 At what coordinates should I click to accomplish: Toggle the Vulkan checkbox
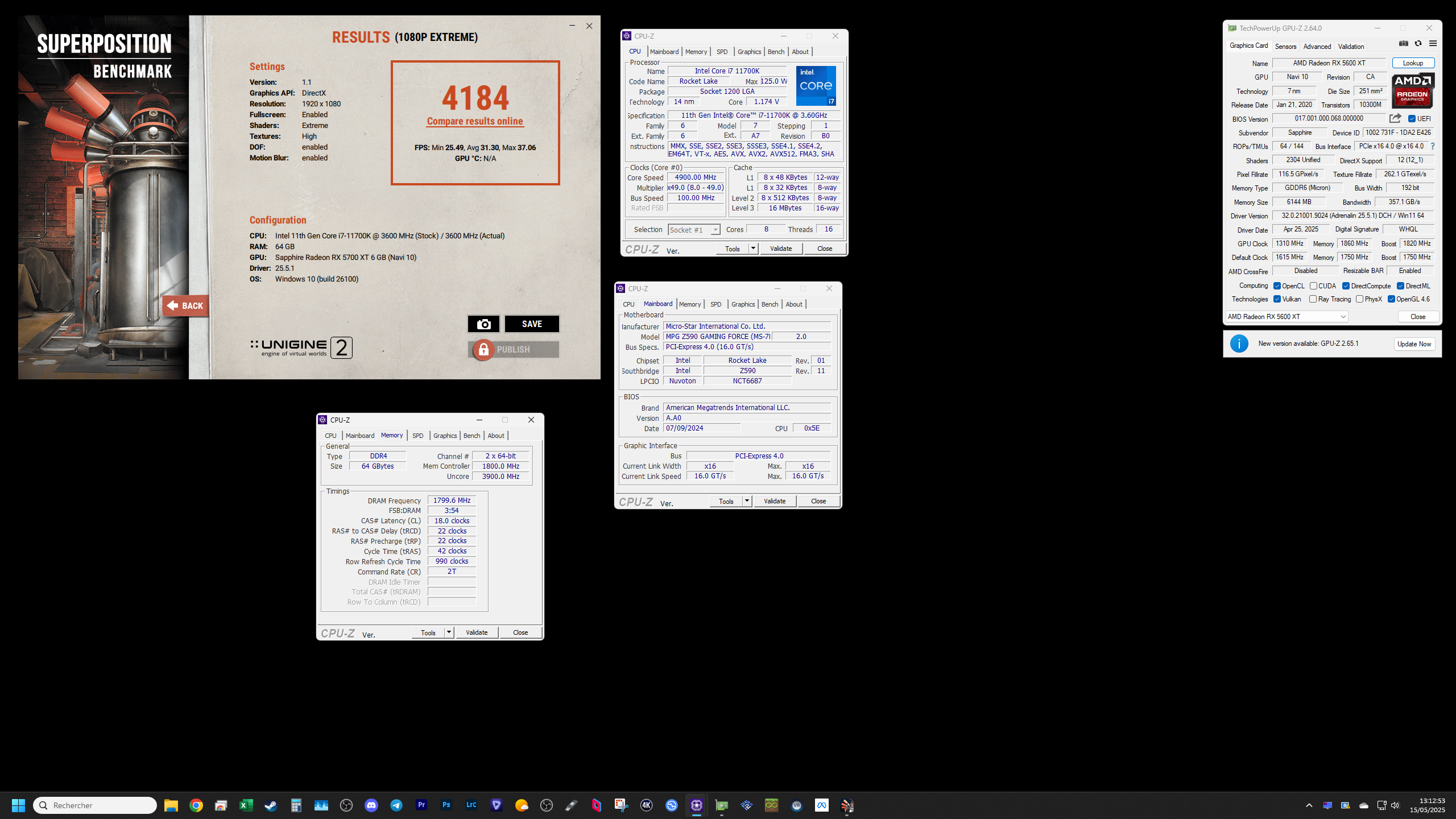pos(1277,299)
